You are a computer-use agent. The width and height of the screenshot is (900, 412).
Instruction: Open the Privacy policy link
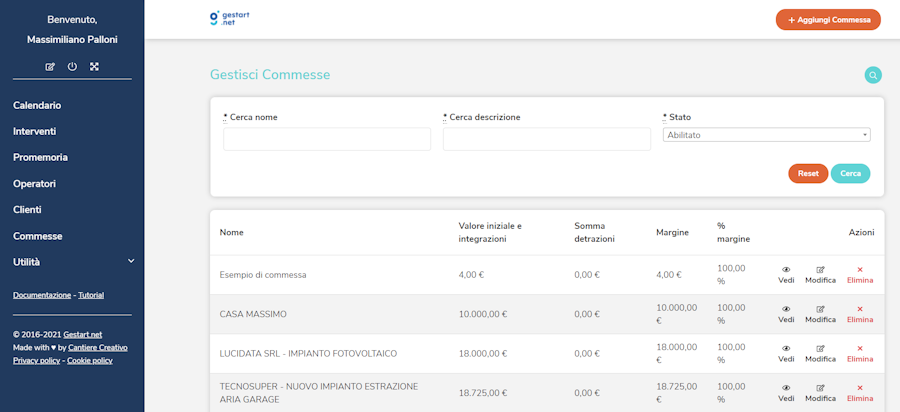36,361
